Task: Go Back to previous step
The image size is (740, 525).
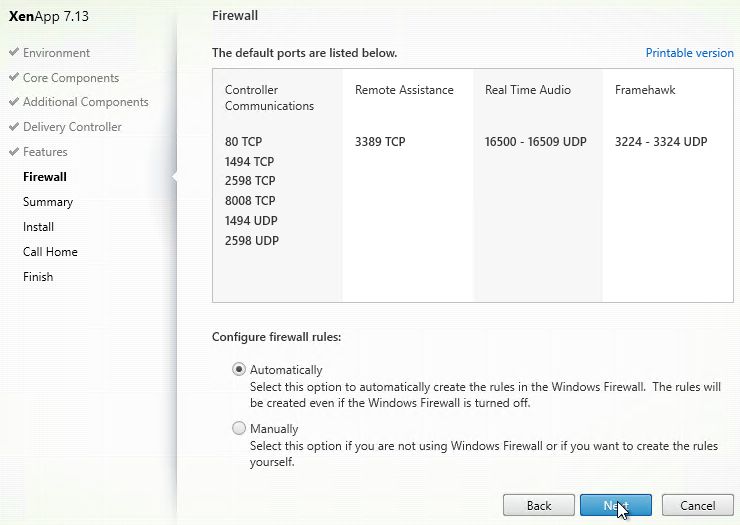Action: point(539,506)
